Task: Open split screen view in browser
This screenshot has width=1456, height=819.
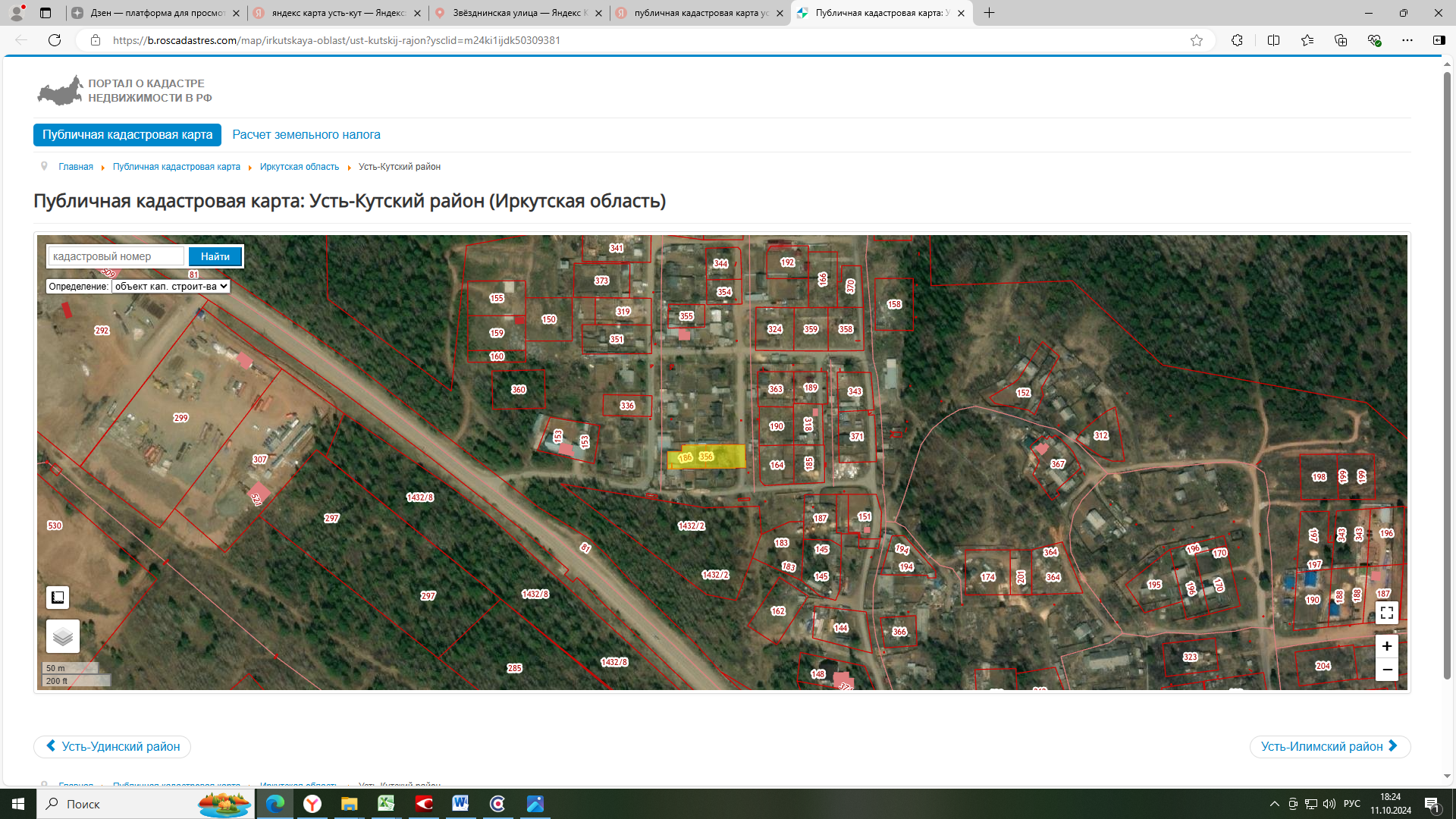Action: point(1273,40)
